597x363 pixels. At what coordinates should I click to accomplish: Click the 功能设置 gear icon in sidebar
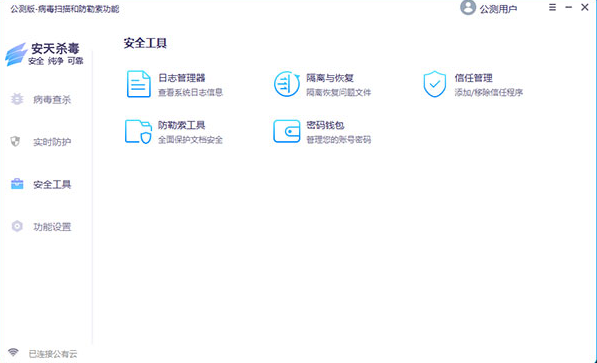coord(17,226)
